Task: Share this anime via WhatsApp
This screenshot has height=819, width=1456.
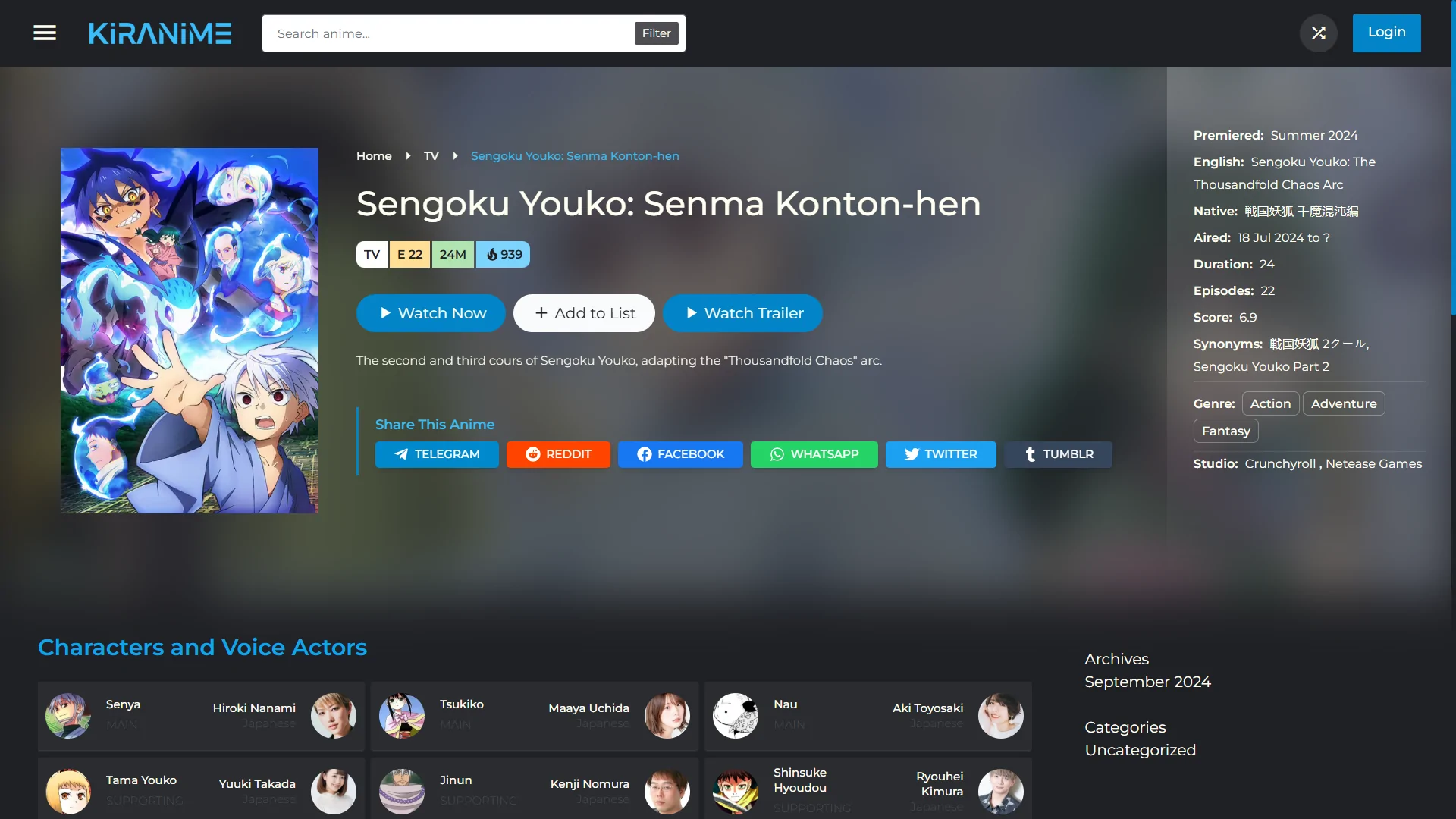Action: 814,454
